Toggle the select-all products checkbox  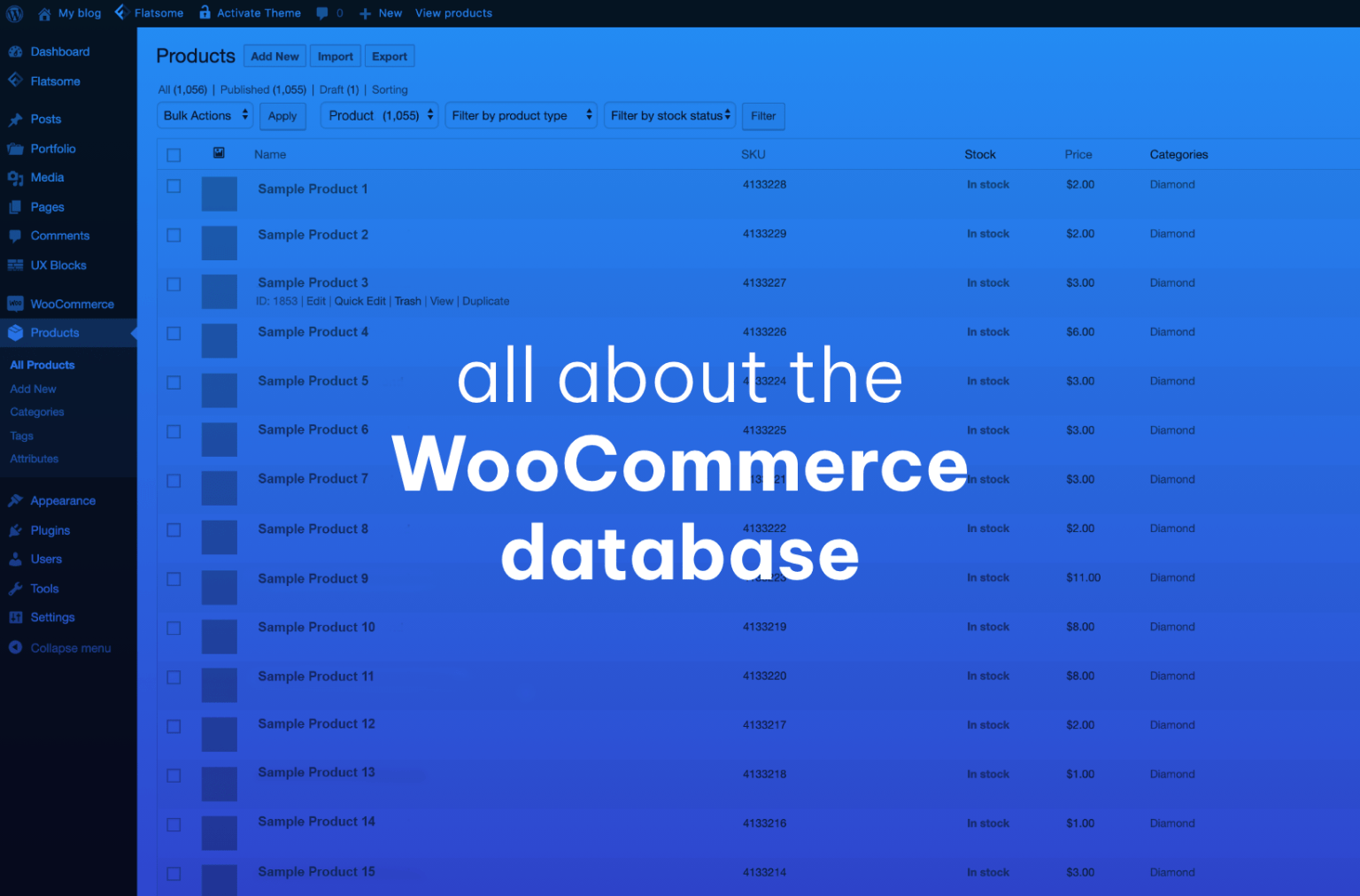[174, 154]
